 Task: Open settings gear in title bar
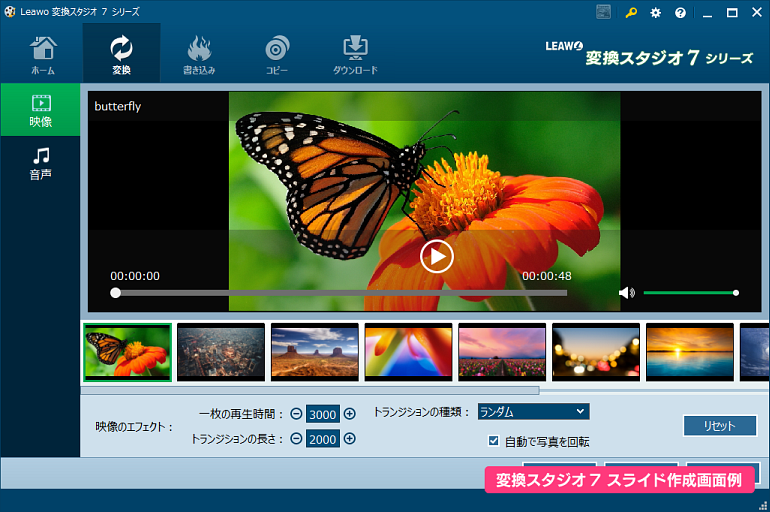click(656, 13)
